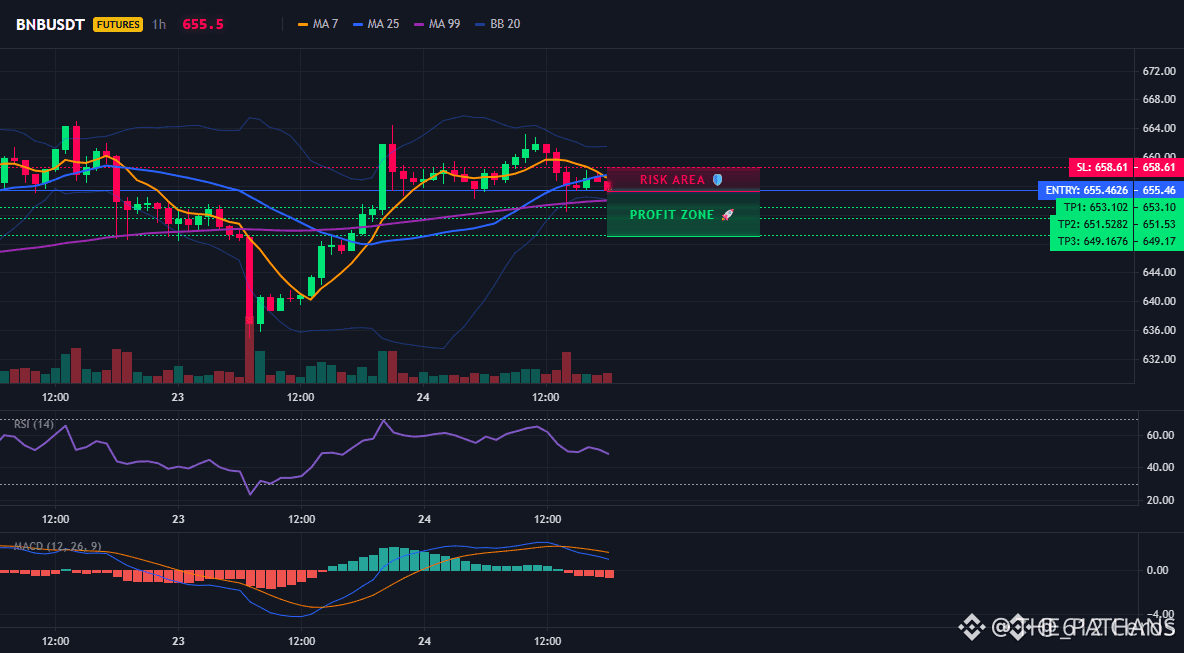Click the MACD (12, 26, 9) indicator label
The height and width of the screenshot is (653, 1184).
click(57, 546)
